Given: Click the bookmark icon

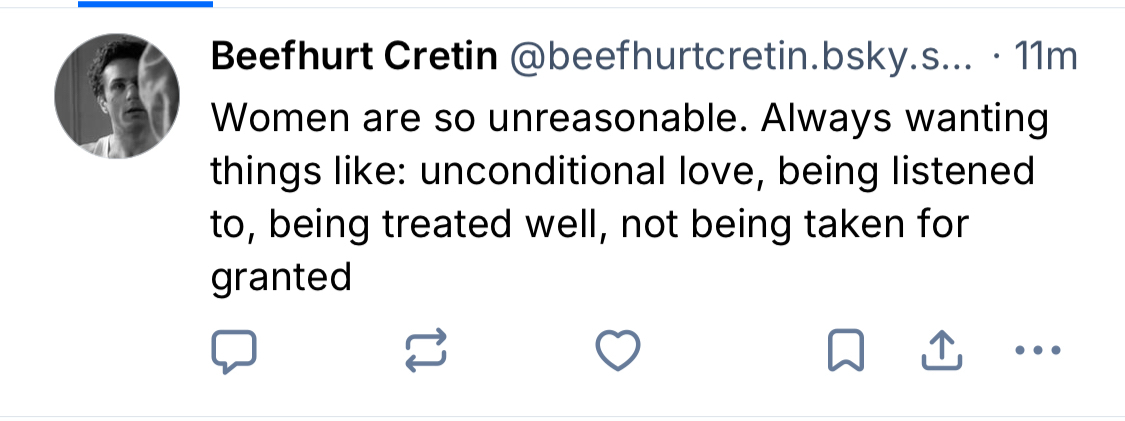Looking at the screenshot, I should (847, 350).
